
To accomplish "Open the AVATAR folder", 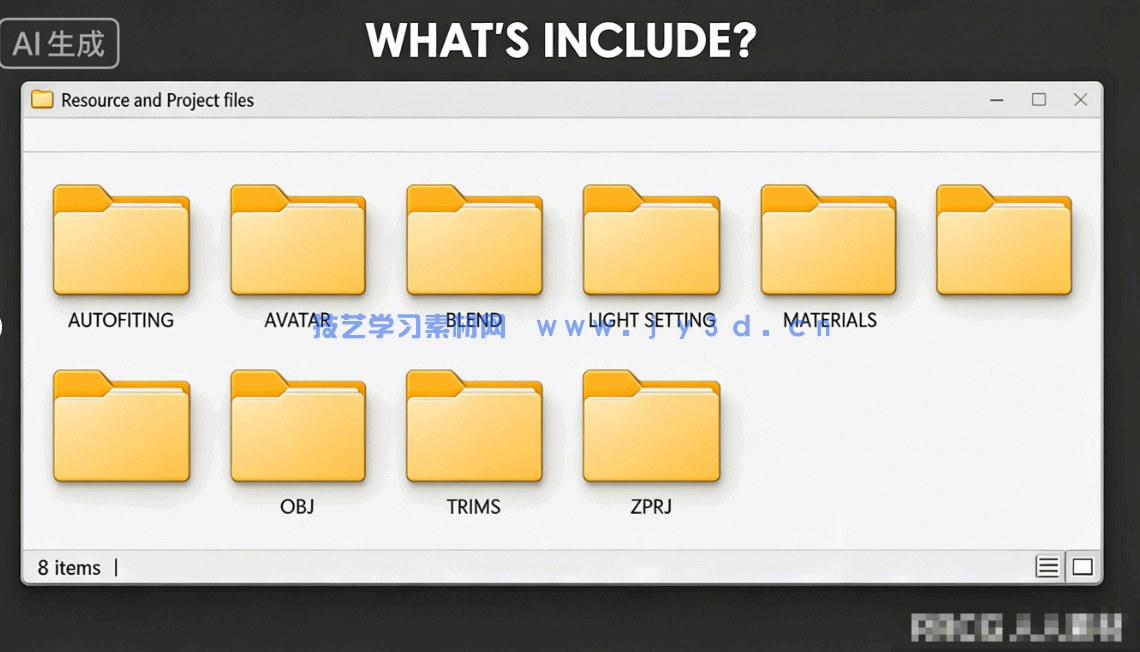I will tap(298, 241).
